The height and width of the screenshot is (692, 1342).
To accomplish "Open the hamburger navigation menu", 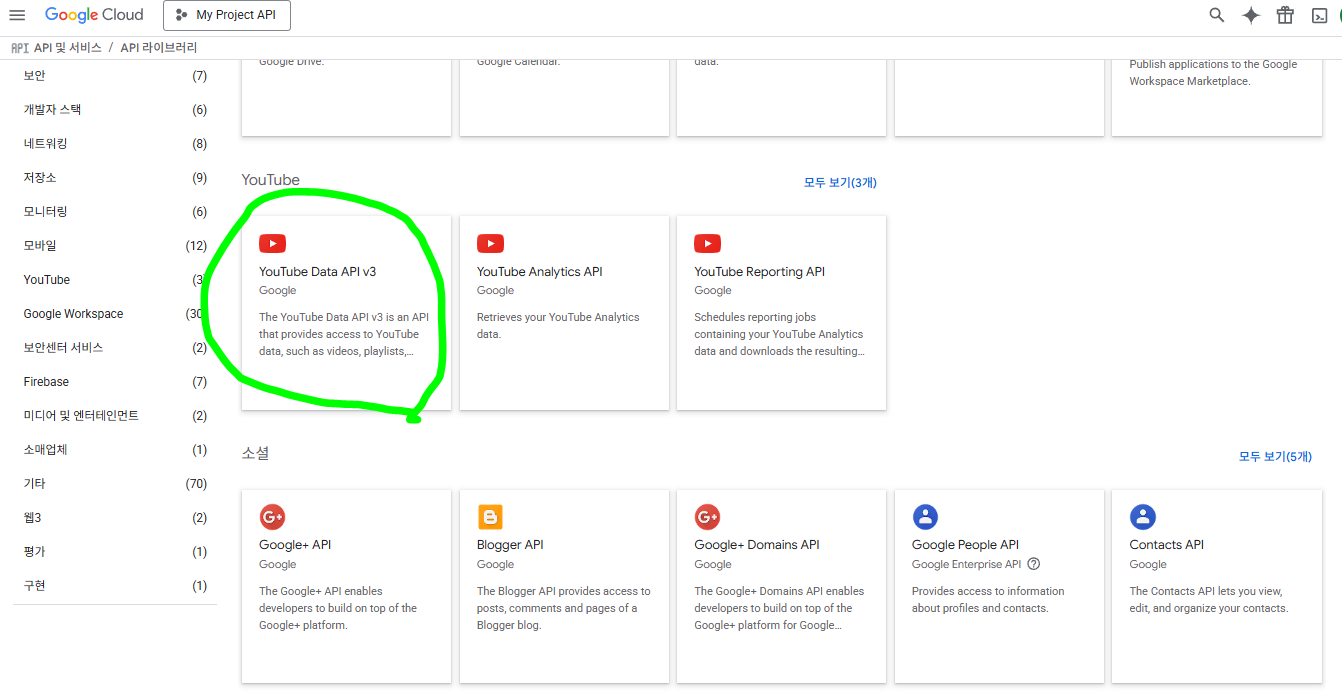I will click(17, 15).
